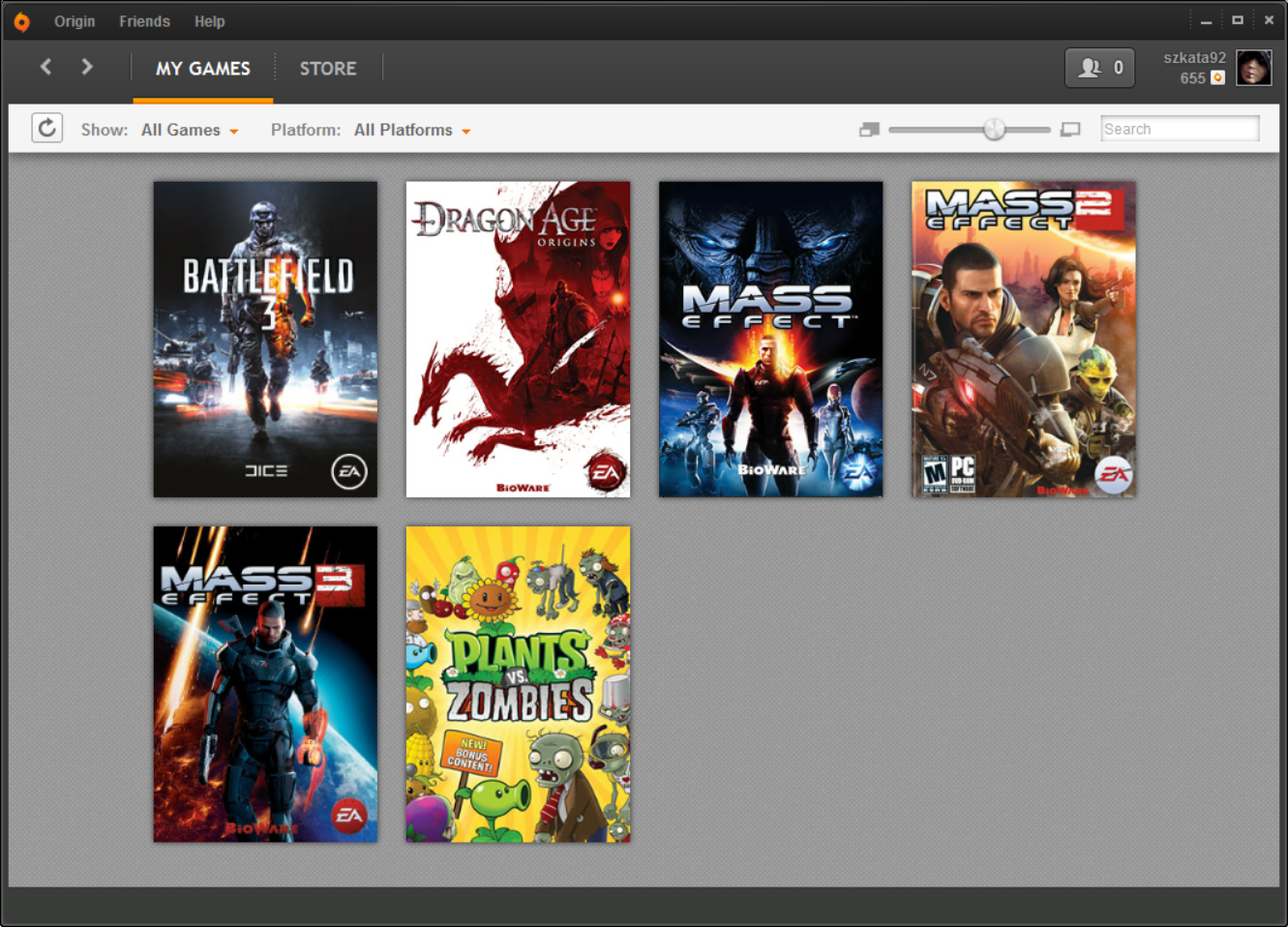This screenshot has height=927, width=1288.
Task: Click the Origin logo icon
Action: point(21,21)
